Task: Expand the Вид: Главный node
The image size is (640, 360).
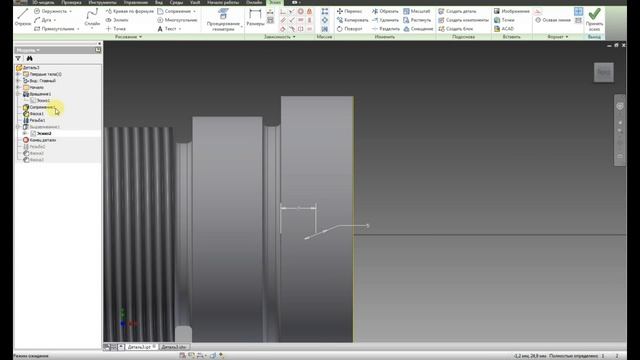Action: tap(18, 81)
